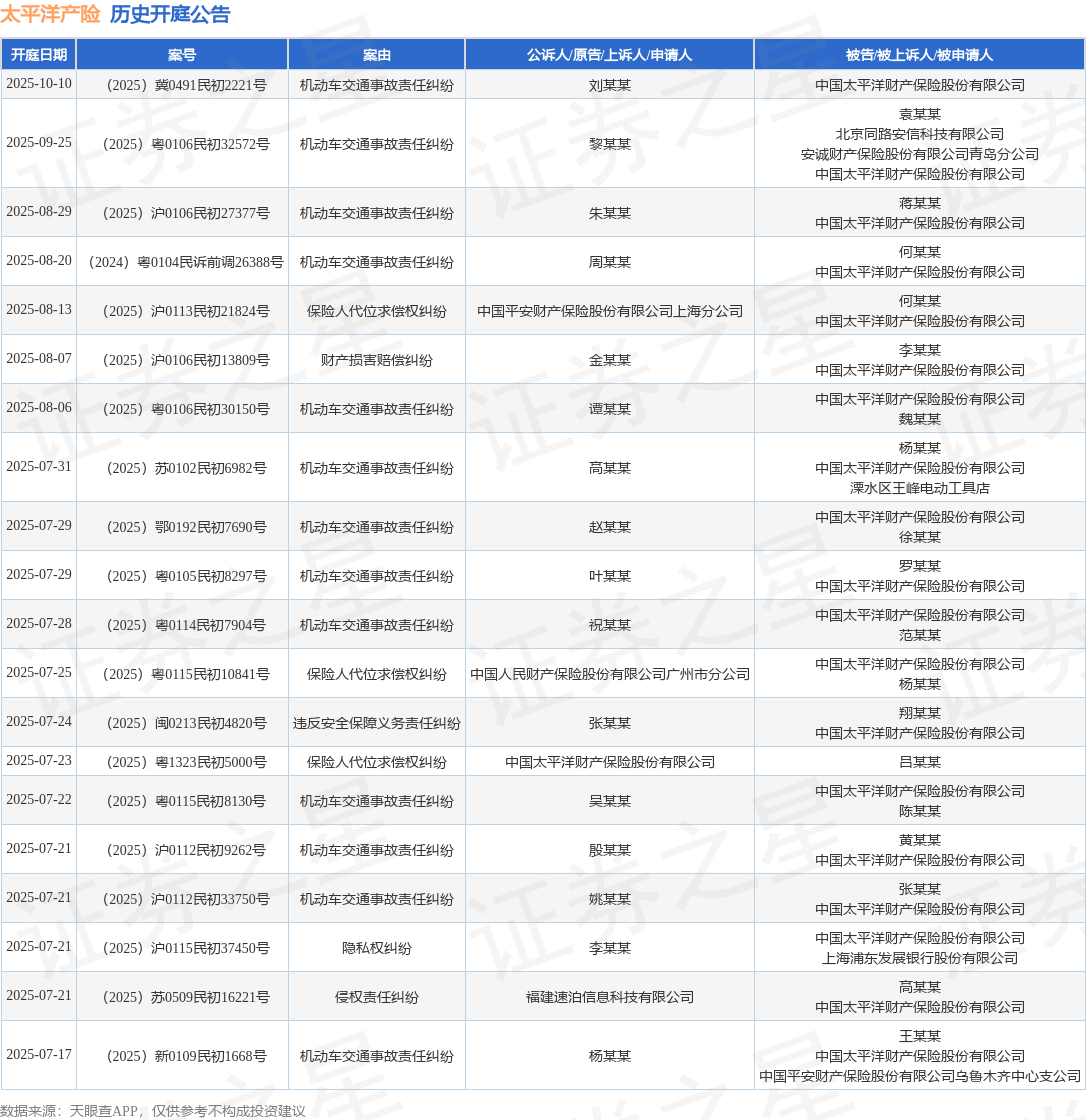
Task: Click plaintiff 中国平安财产保险股份有限公司上海分公司
Action: 609,311
